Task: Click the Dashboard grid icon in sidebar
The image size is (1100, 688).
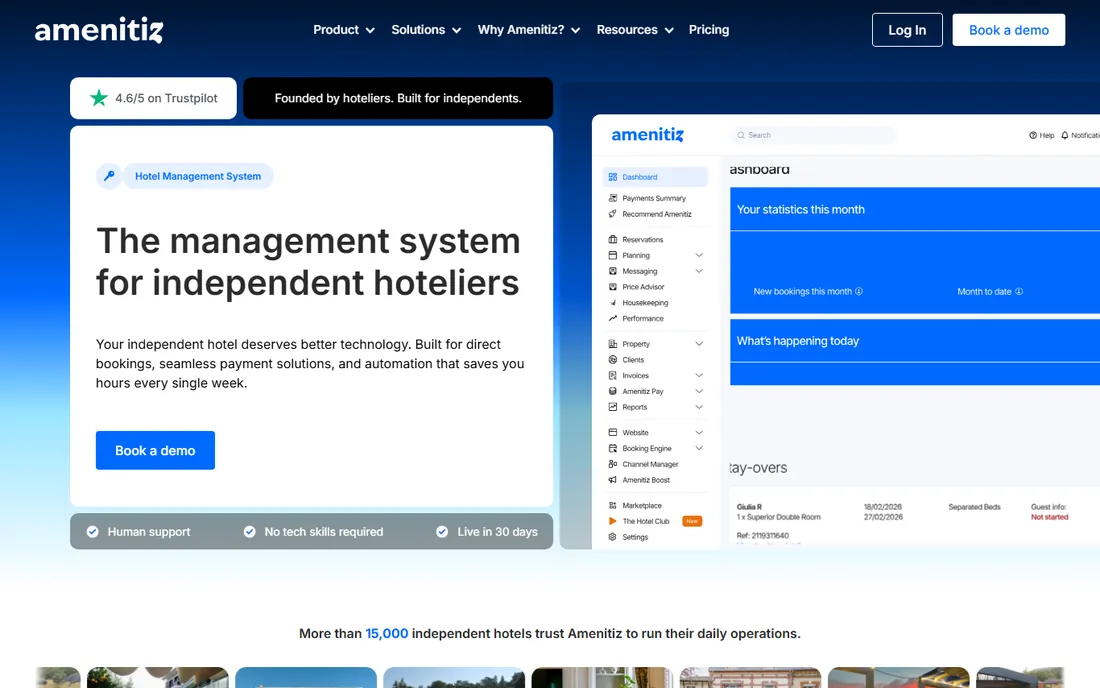Action: [612, 177]
